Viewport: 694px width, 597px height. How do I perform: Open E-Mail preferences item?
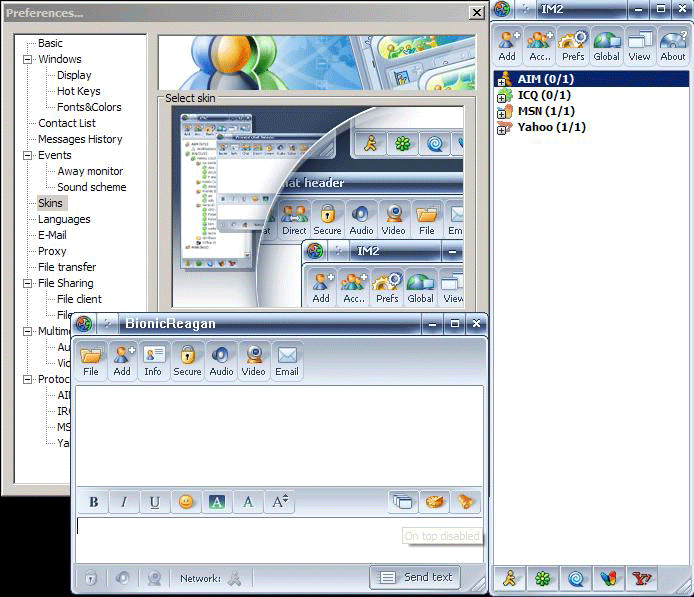point(52,235)
